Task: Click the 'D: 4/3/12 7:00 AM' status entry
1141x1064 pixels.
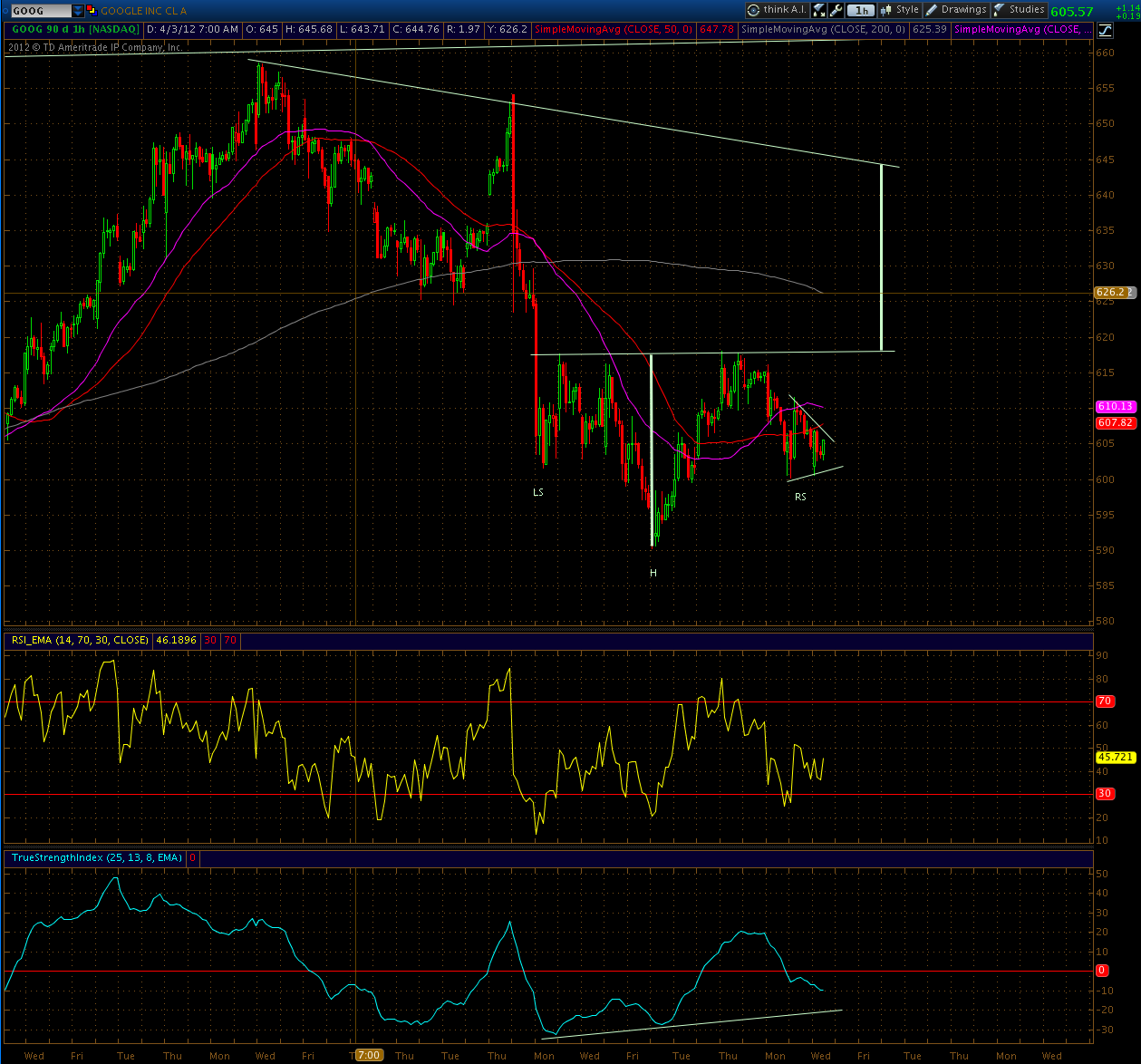Action: tap(193, 30)
